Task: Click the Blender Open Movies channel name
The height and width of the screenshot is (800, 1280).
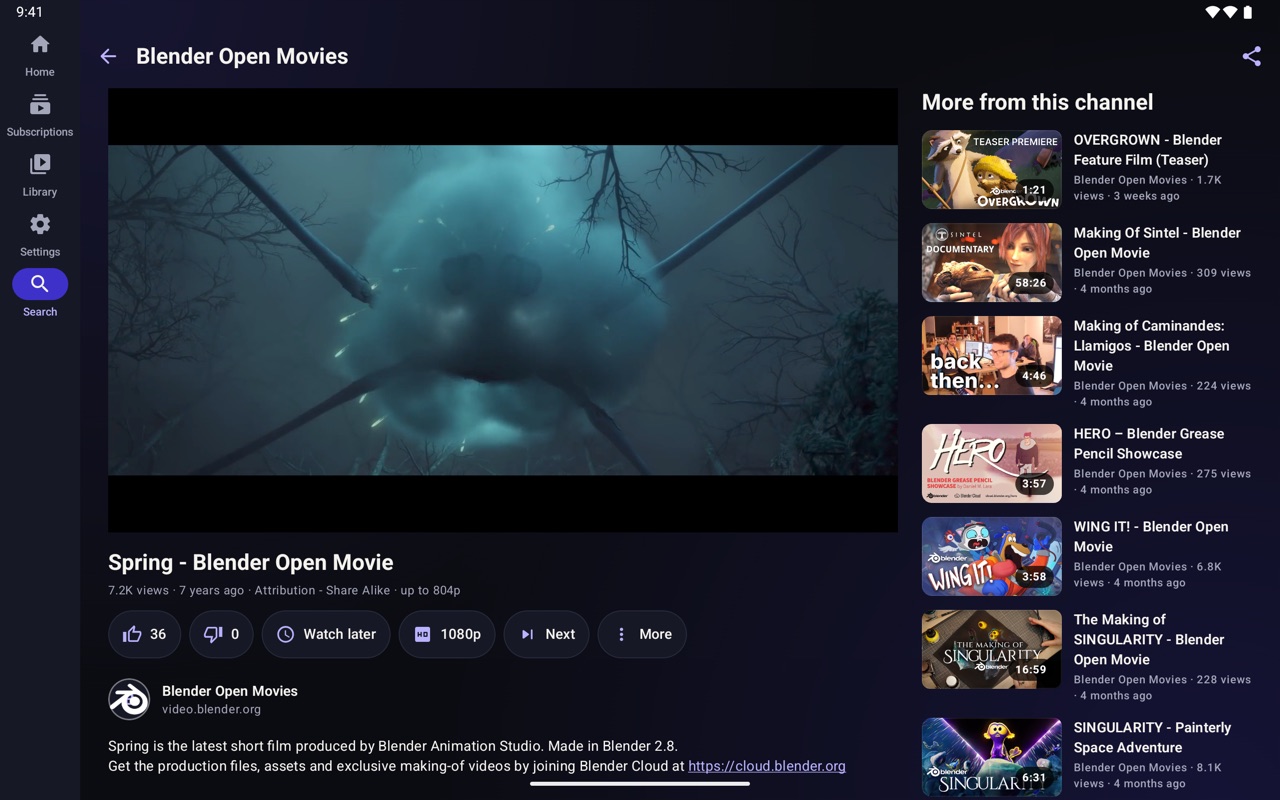Action: (x=230, y=691)
